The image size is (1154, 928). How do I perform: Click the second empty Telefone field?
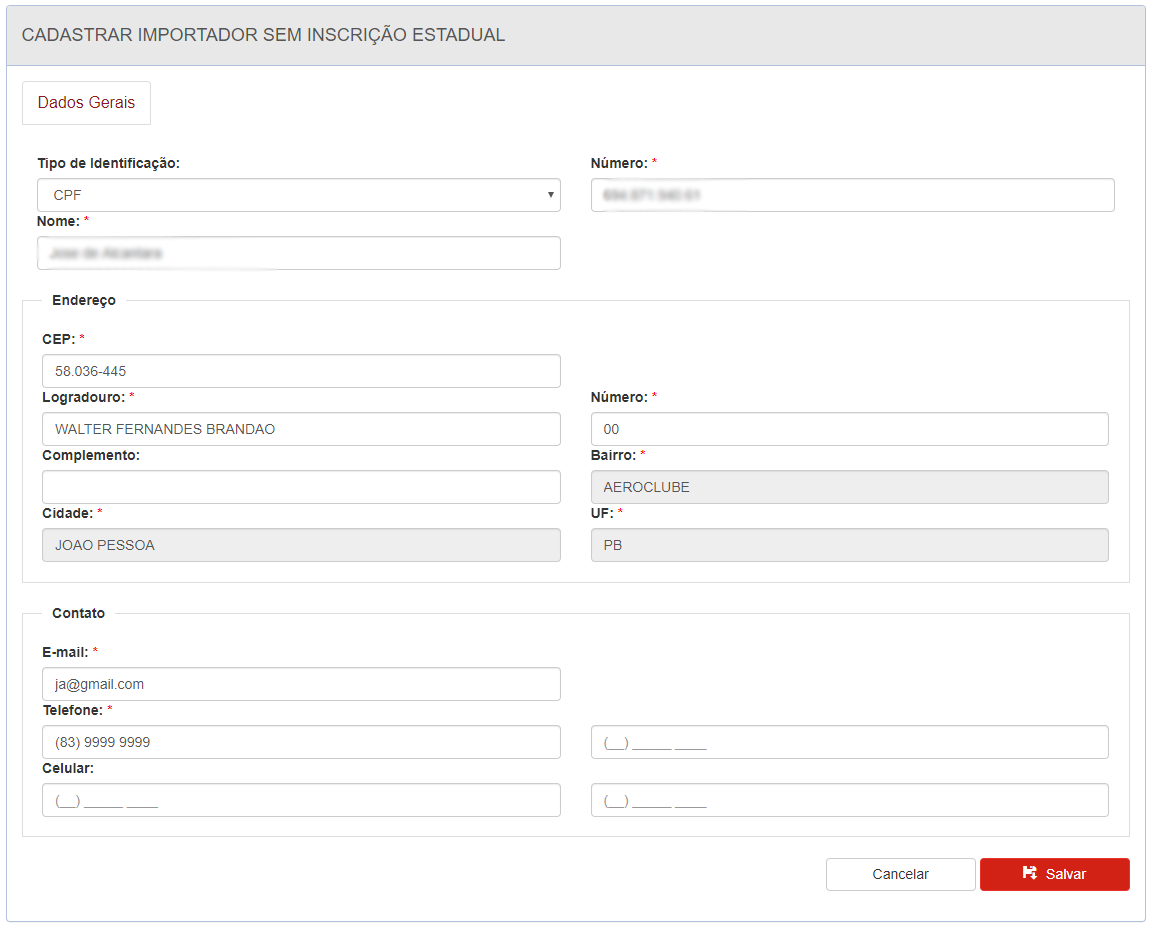849,743
